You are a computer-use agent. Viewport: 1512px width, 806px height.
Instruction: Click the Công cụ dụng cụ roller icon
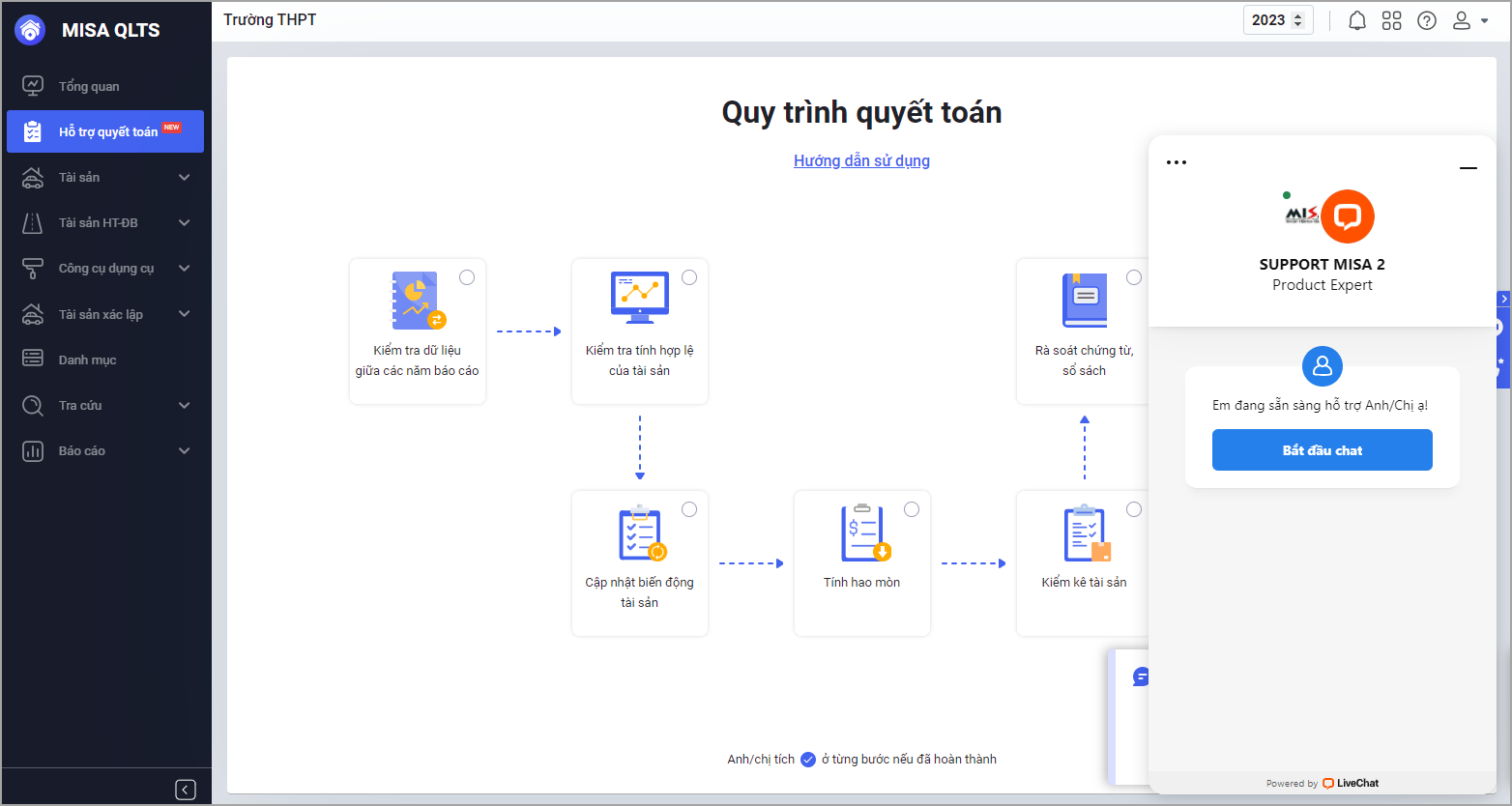click(33, 268)
